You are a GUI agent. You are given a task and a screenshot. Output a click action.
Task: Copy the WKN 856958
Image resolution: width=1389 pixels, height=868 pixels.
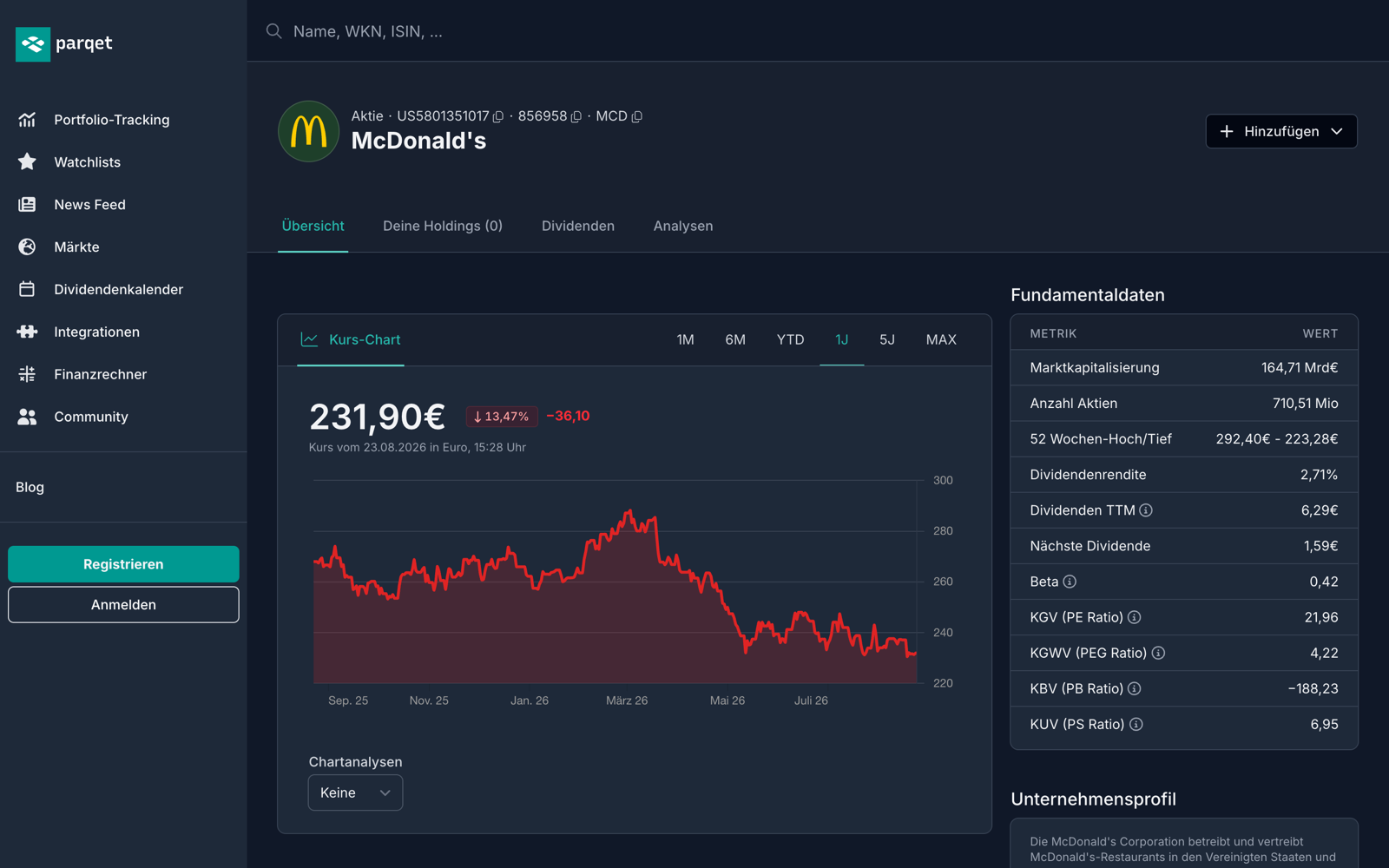576,116
